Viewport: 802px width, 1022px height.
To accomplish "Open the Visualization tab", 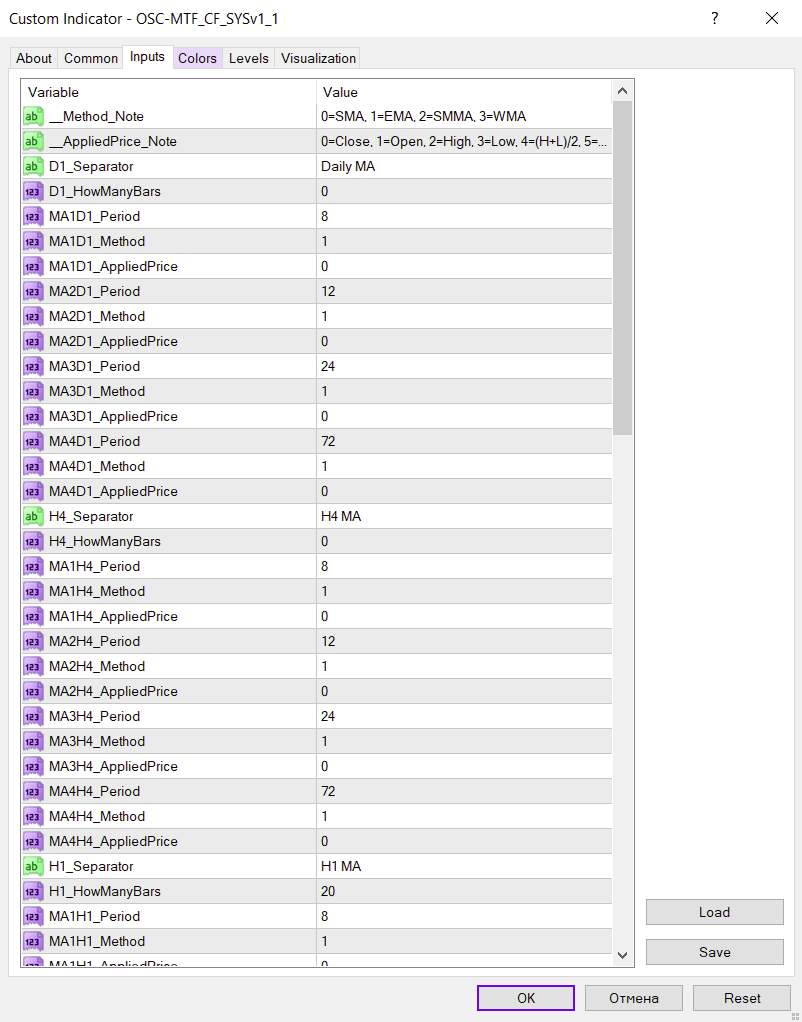I will point(318,58).
